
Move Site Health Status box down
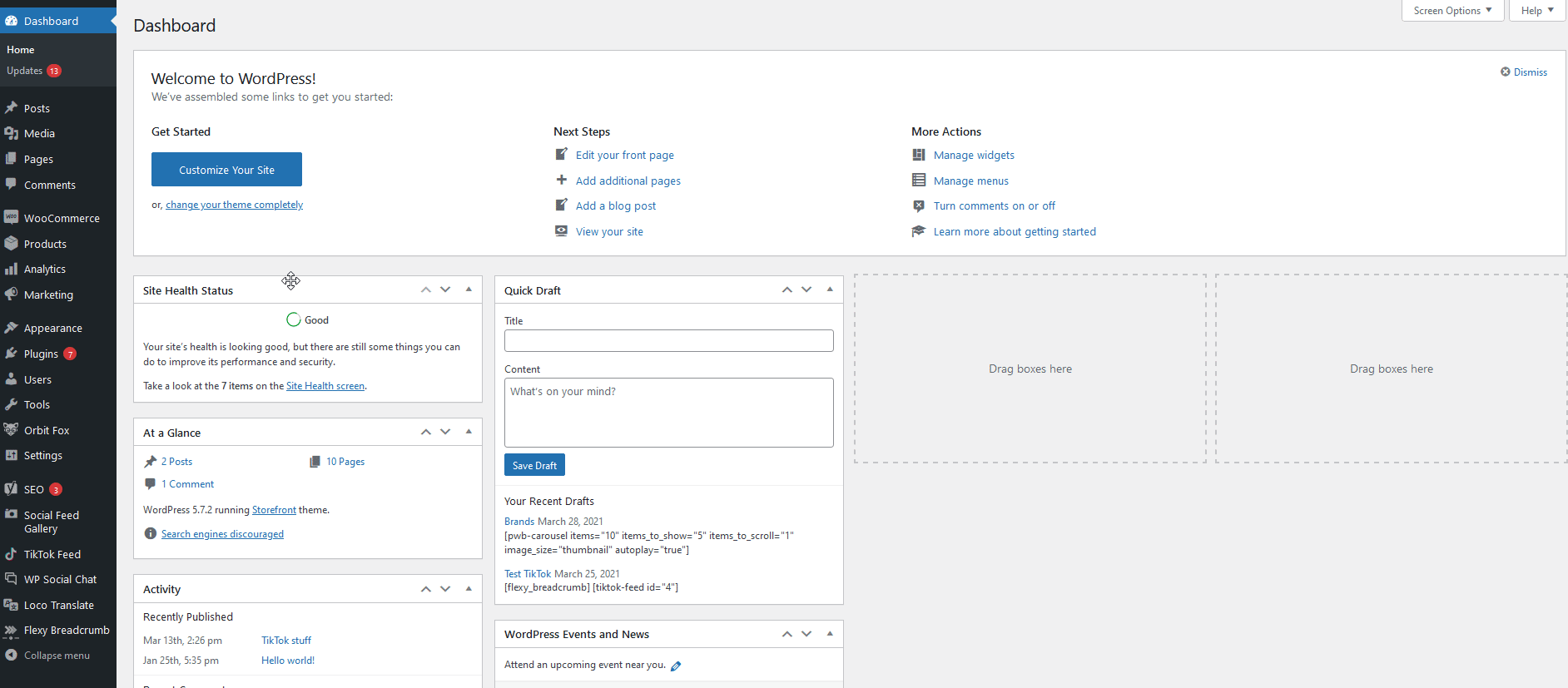tap(445, 290)
